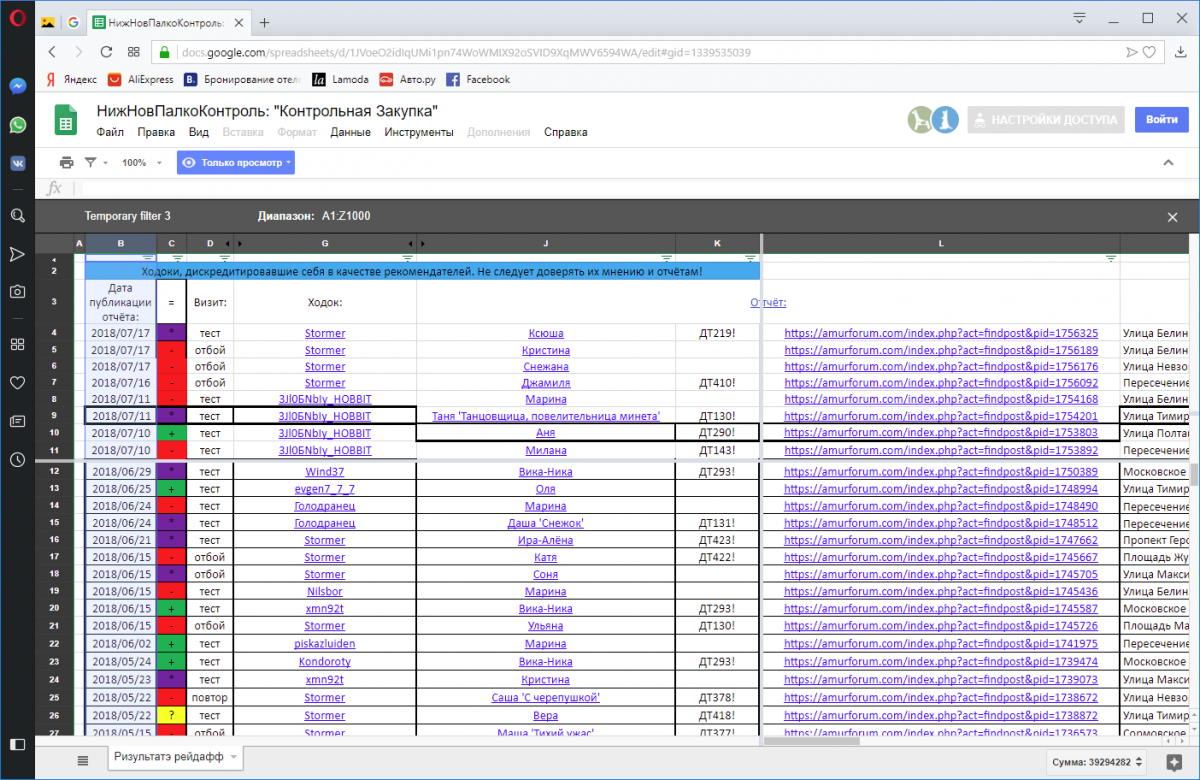1200x780 pixels.
Task: Open the 'Инструменты' menu
Action: coord(418,132)
